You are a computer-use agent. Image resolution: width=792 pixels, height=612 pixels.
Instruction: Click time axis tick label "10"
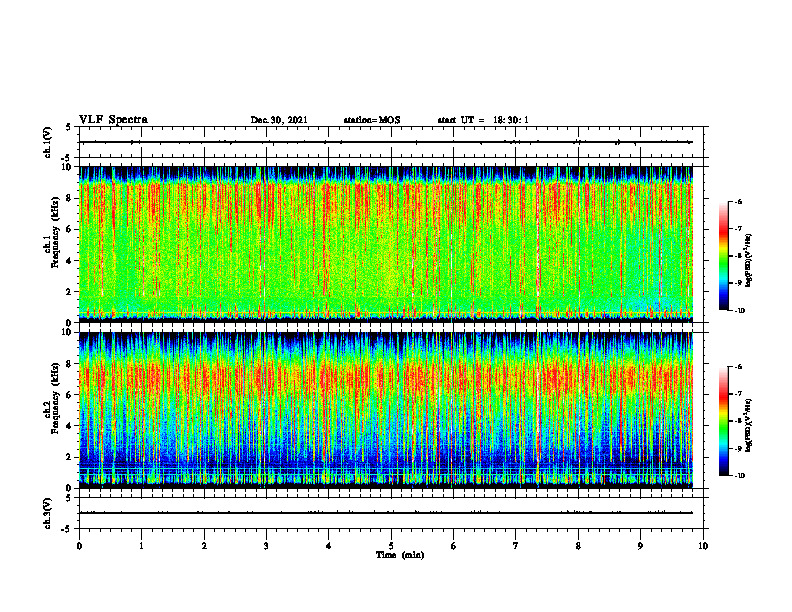click(x=703, y=546)
